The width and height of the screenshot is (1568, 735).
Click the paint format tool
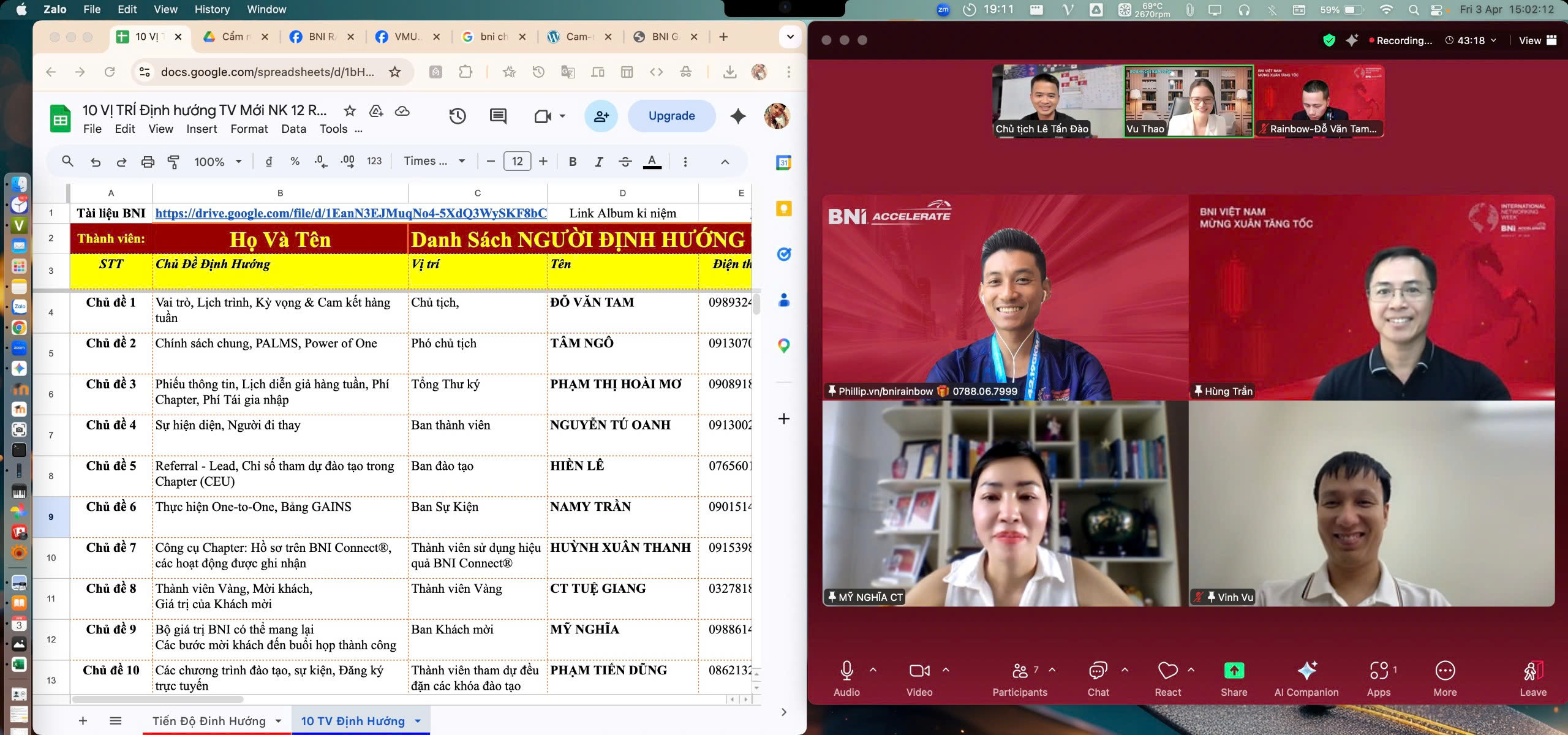[173, 162]
